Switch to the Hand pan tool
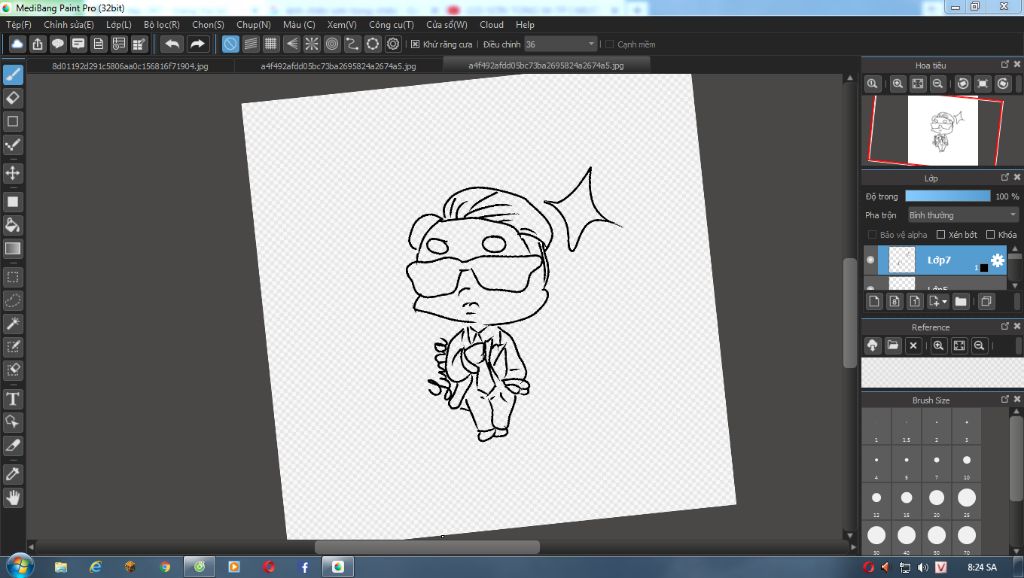Screen dimensions: 1024x578 (12, 498)
